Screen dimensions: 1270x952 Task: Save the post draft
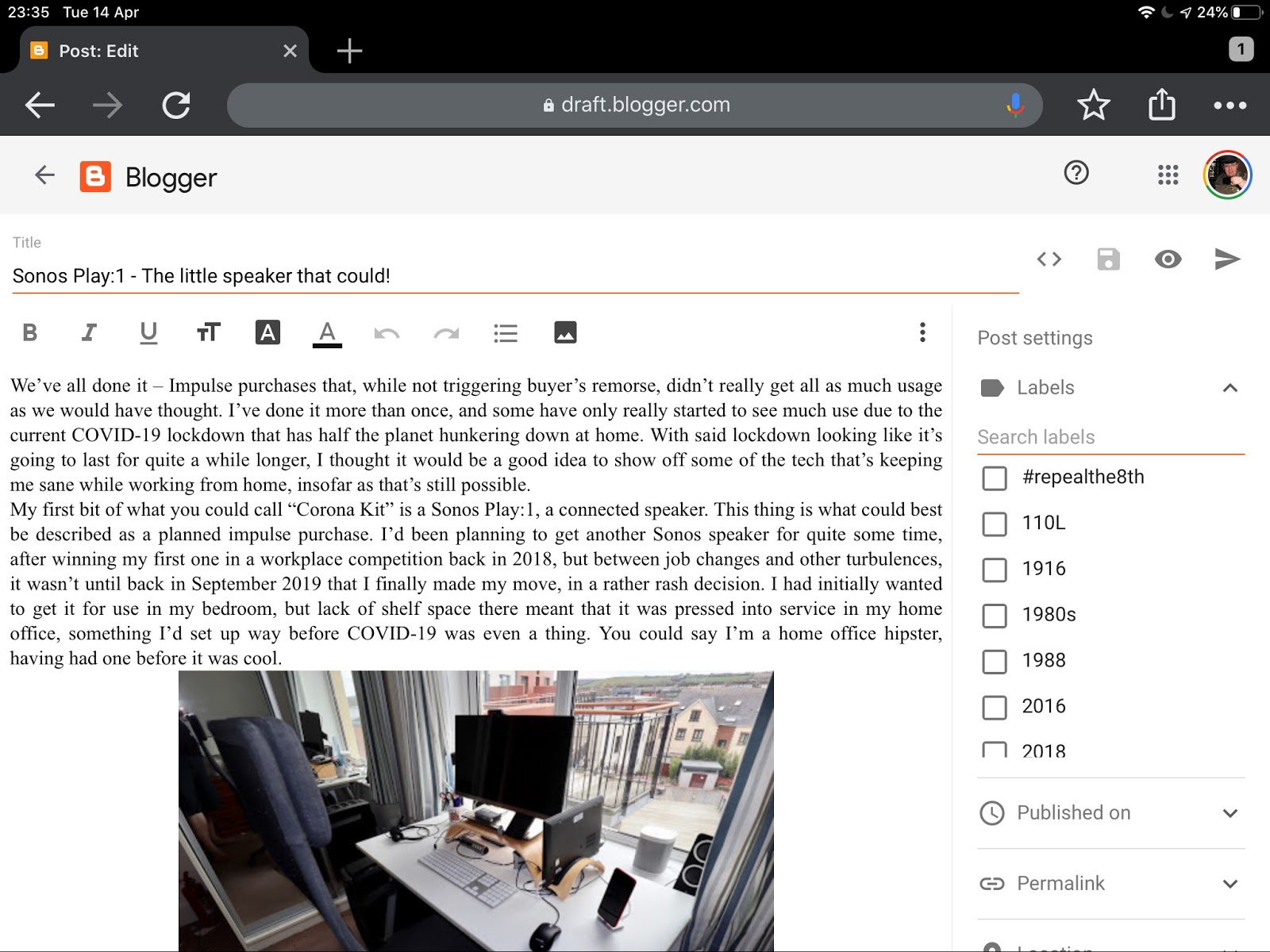(x=1109, y=259)
